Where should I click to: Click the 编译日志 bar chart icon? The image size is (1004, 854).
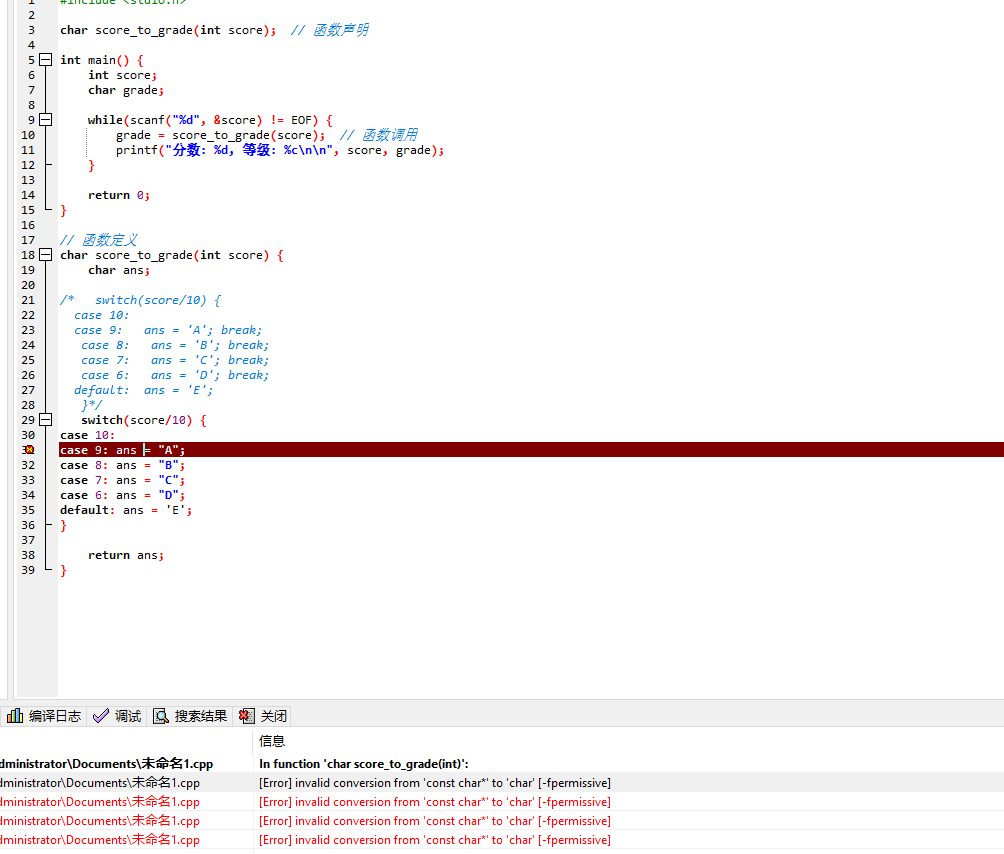(15, 716)
